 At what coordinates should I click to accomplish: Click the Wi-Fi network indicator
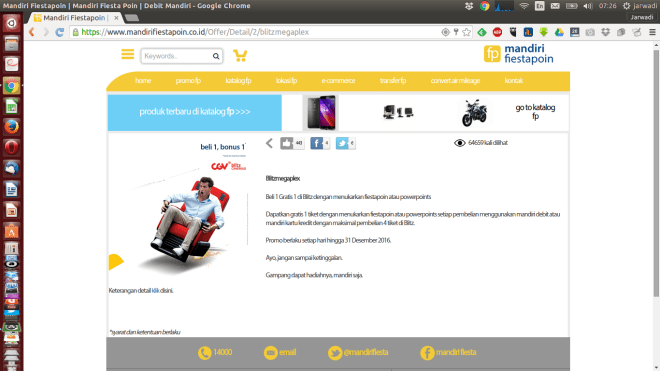pyautogui.click(x=524, y=6)
